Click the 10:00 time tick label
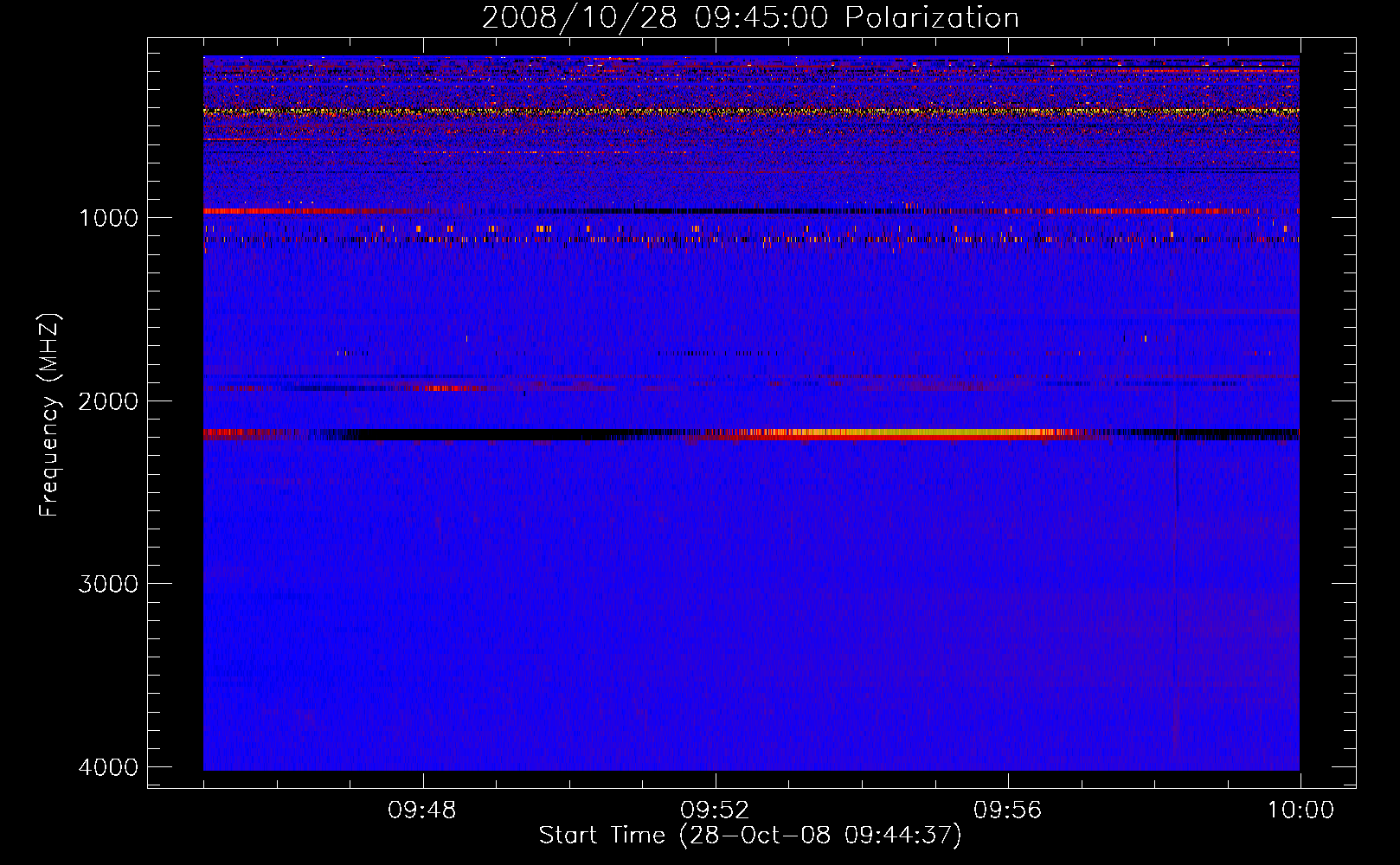The width and height of the screenshot is (1400, 865). click(x=1300, y=811)
